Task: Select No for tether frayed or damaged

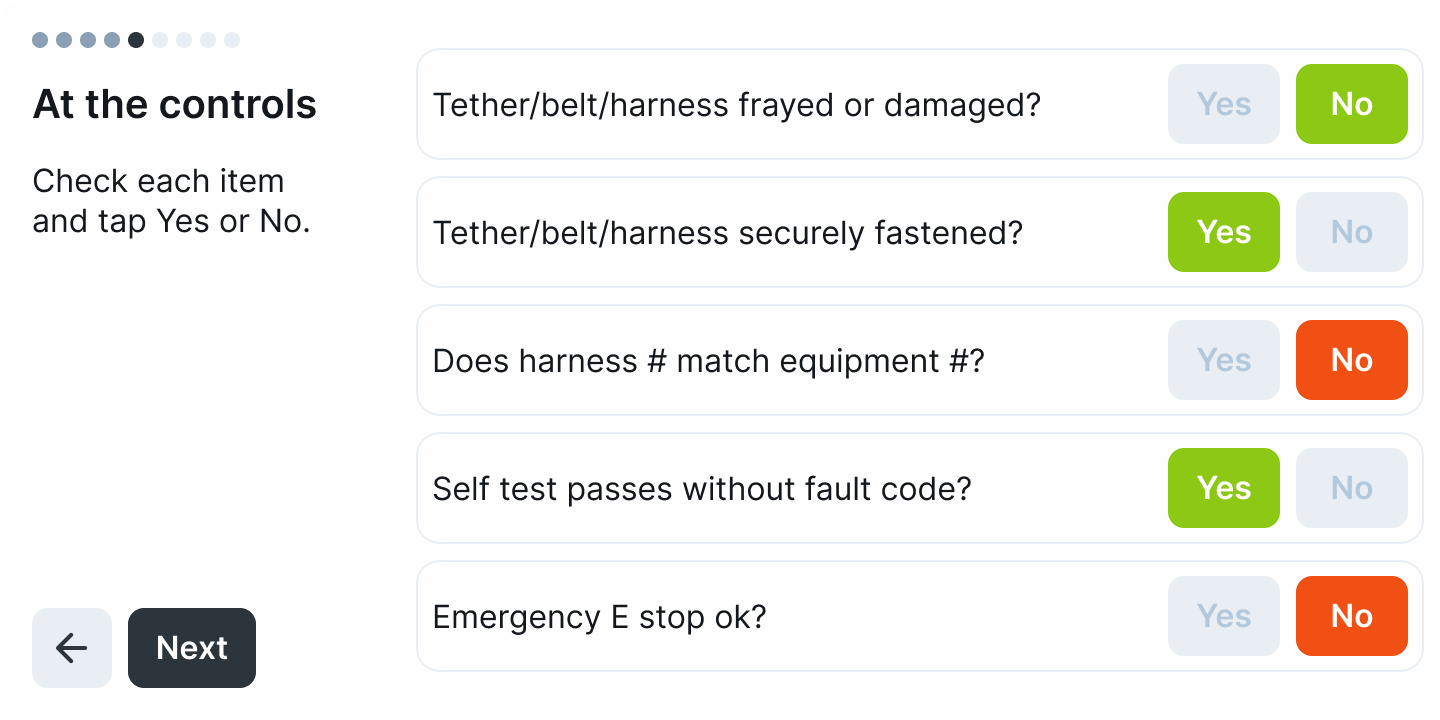Action: pos(1352,104)
